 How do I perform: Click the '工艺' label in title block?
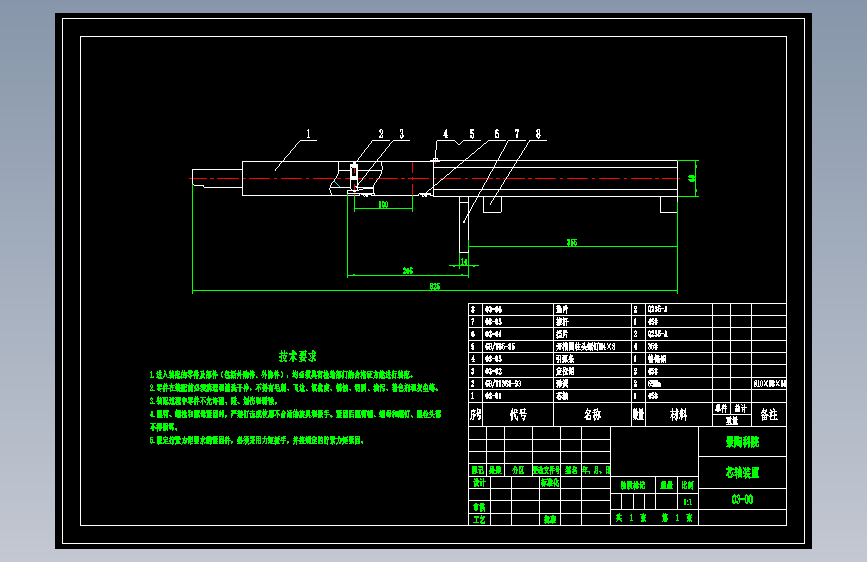coord(479,519)
